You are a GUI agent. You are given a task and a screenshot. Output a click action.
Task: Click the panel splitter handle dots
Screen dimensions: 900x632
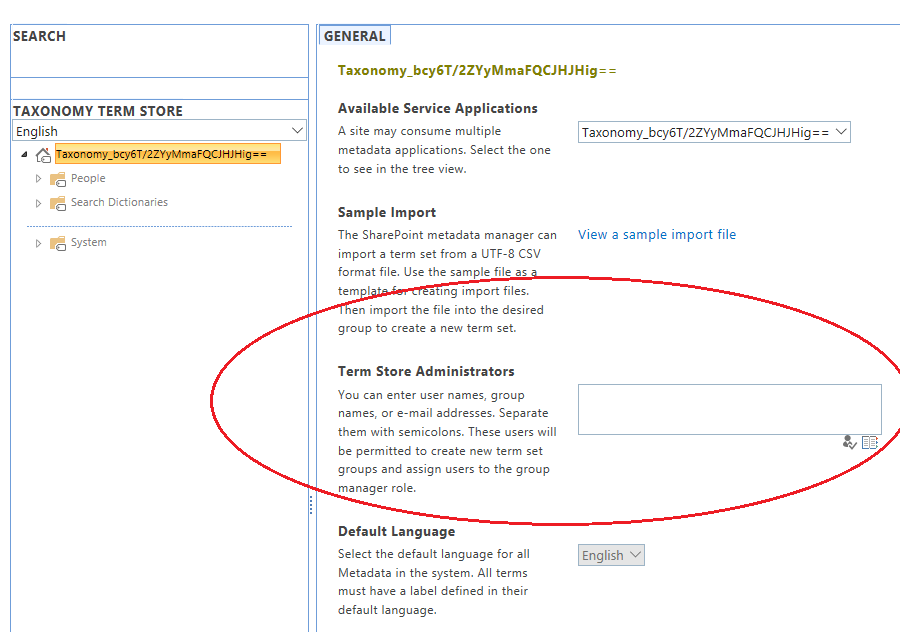point(311,505)
